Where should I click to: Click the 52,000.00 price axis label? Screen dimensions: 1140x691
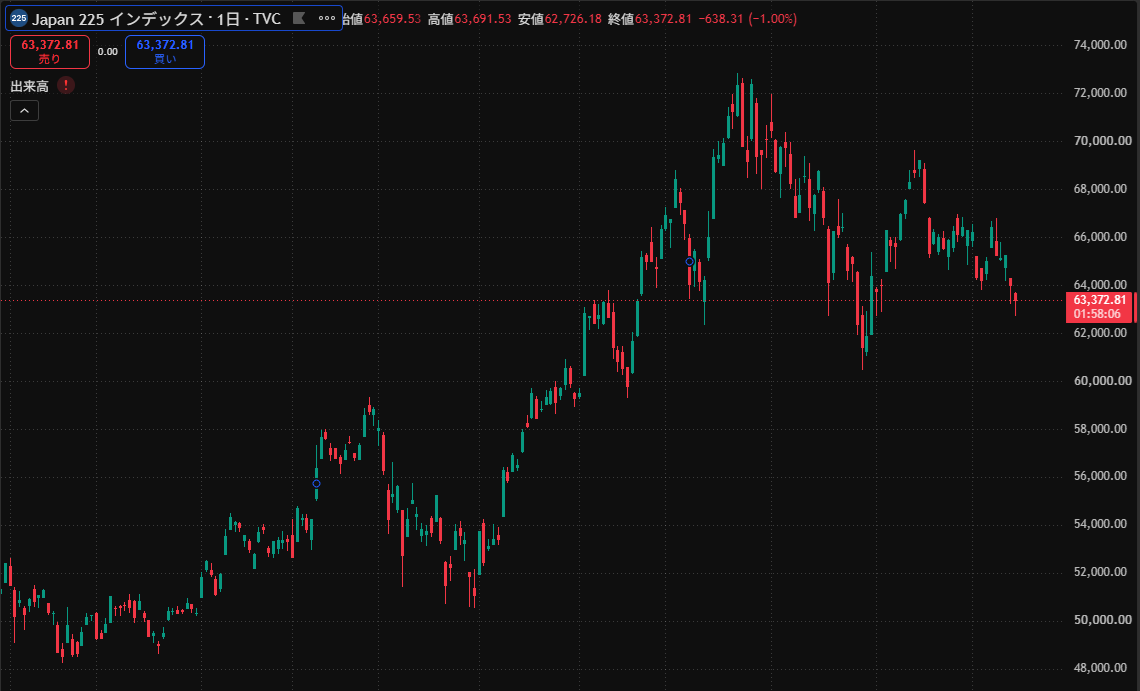click(1100, 572)
